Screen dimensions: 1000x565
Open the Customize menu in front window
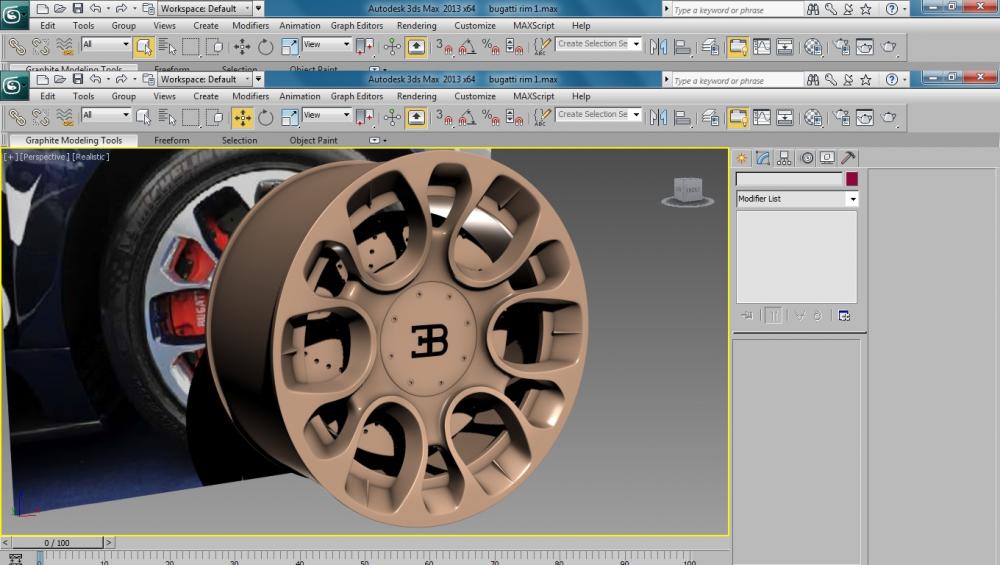pyautogui.click(x=474, y=96)
